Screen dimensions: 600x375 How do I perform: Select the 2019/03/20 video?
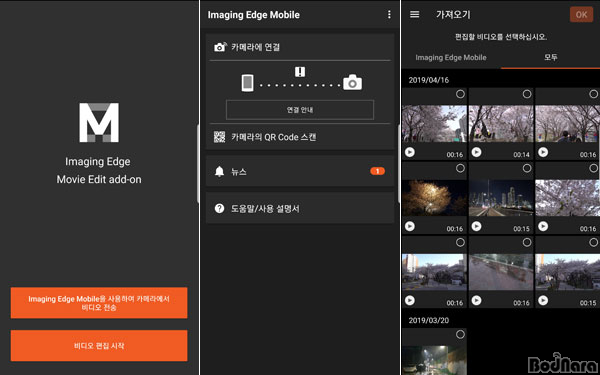[460, 335]
